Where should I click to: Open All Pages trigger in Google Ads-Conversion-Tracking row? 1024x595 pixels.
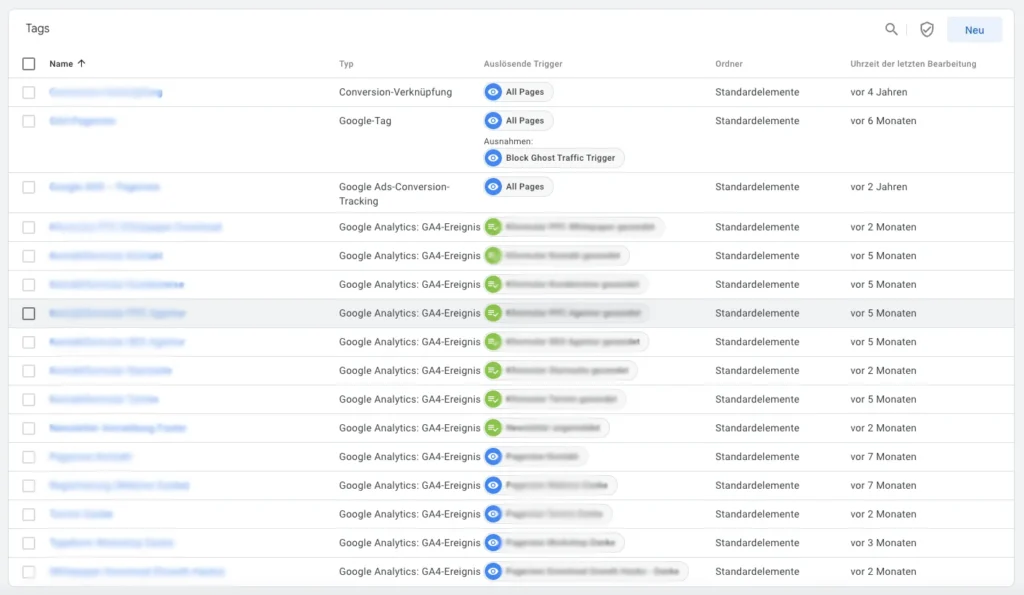pyautogui.click(x=518, y=187)
